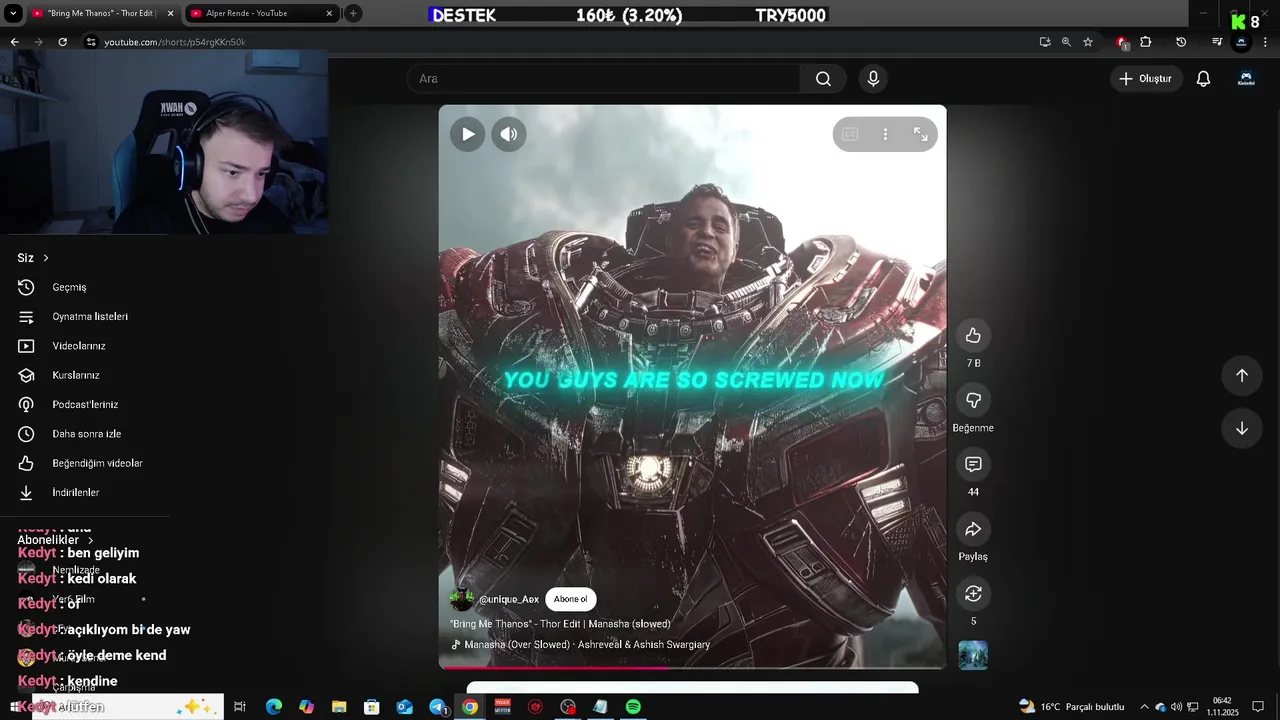The height and width of the screenshot is (720, 1280).
Task: Open the Oluştur create menu
Action: (1146, 79)
